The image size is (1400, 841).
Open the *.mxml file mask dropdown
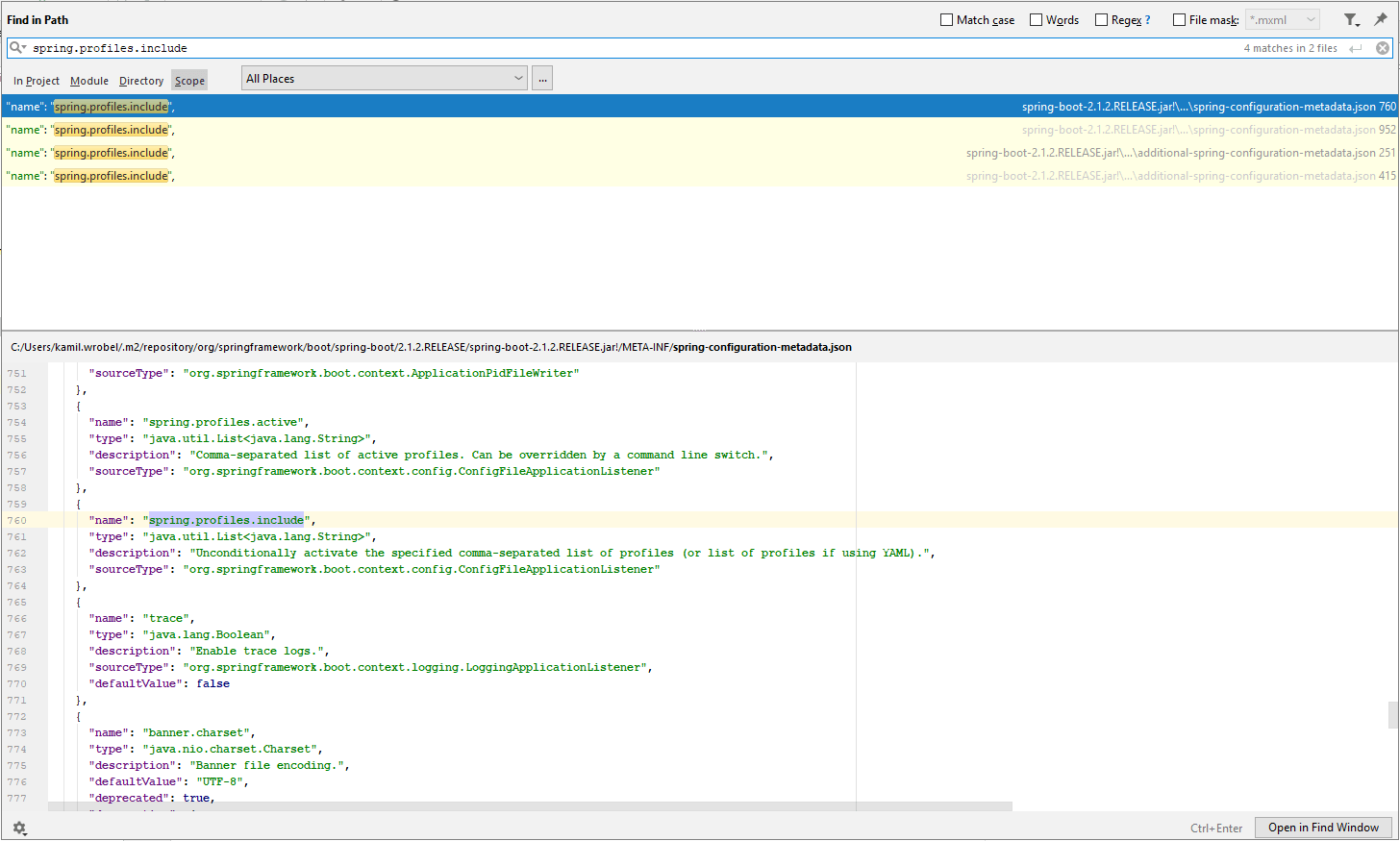(1283, 19)
